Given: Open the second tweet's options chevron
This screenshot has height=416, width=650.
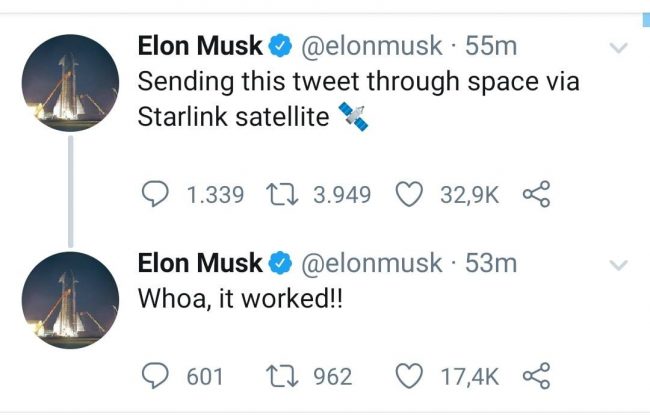Looking at the screenshot, I should [618, 266].
